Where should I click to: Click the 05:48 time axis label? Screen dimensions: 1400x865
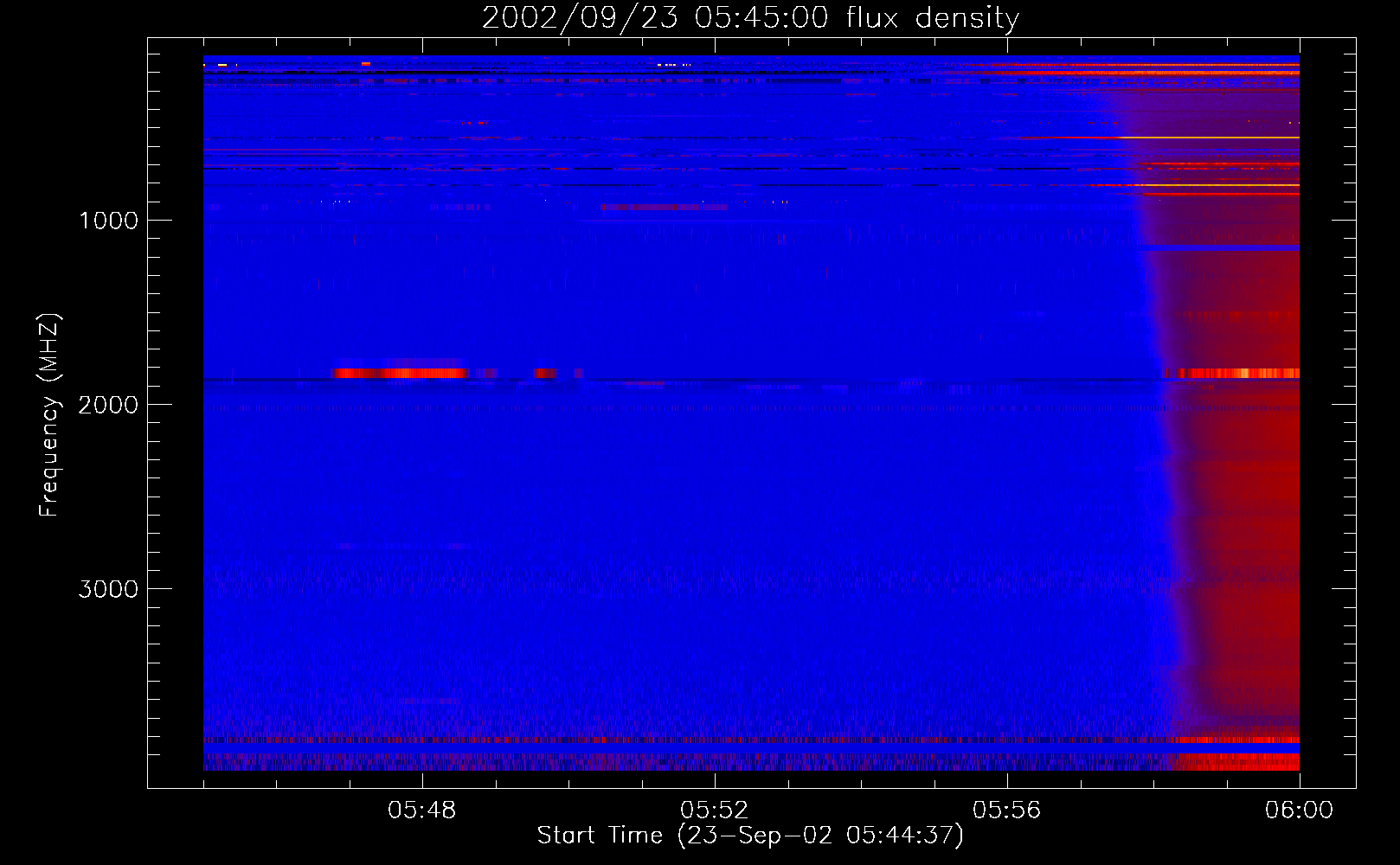coord(422,811)
